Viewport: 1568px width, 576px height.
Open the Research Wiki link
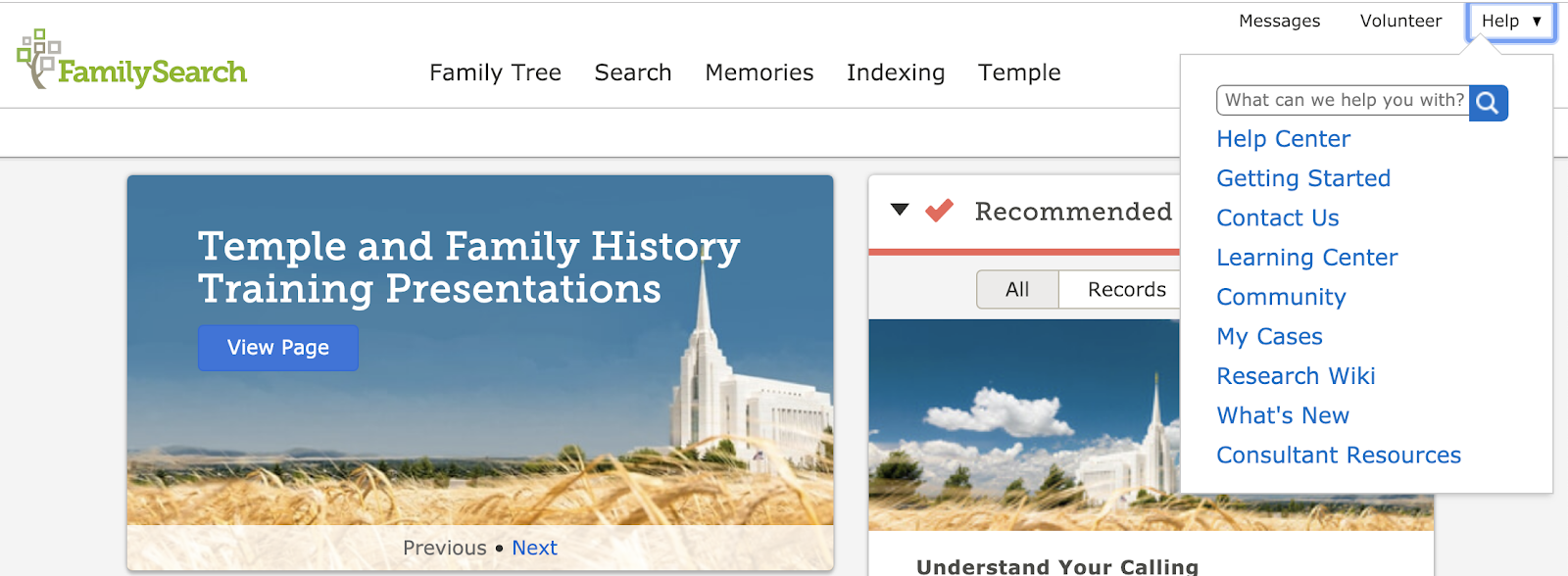coord(1296,376)
